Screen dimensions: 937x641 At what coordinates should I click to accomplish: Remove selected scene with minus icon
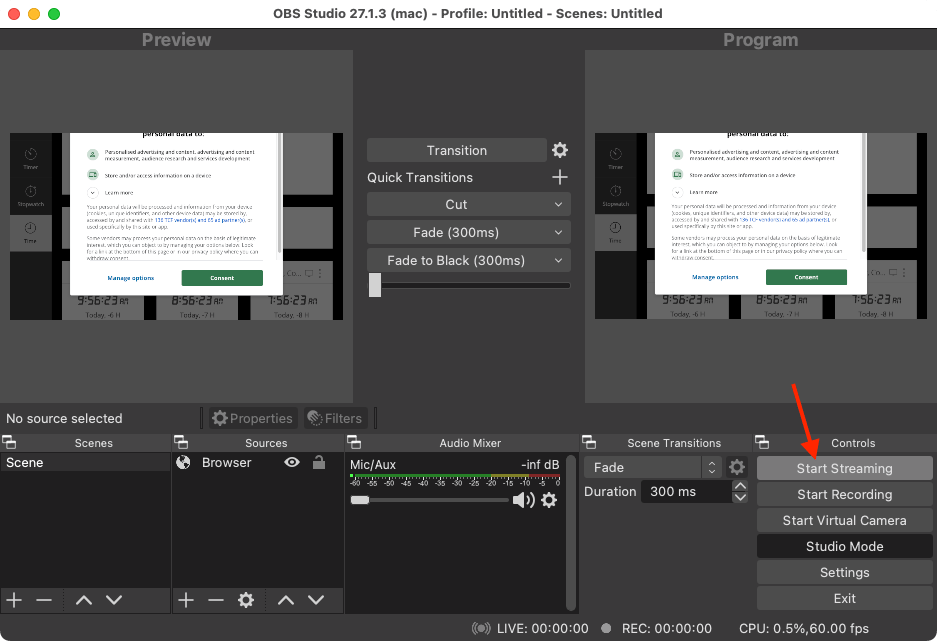(44, 600)
